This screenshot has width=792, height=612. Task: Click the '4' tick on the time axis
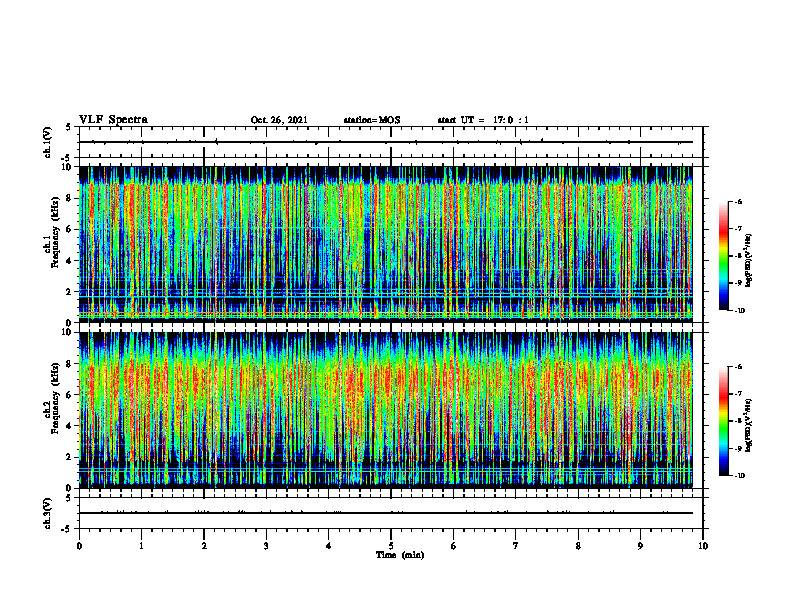pos(329,546)
